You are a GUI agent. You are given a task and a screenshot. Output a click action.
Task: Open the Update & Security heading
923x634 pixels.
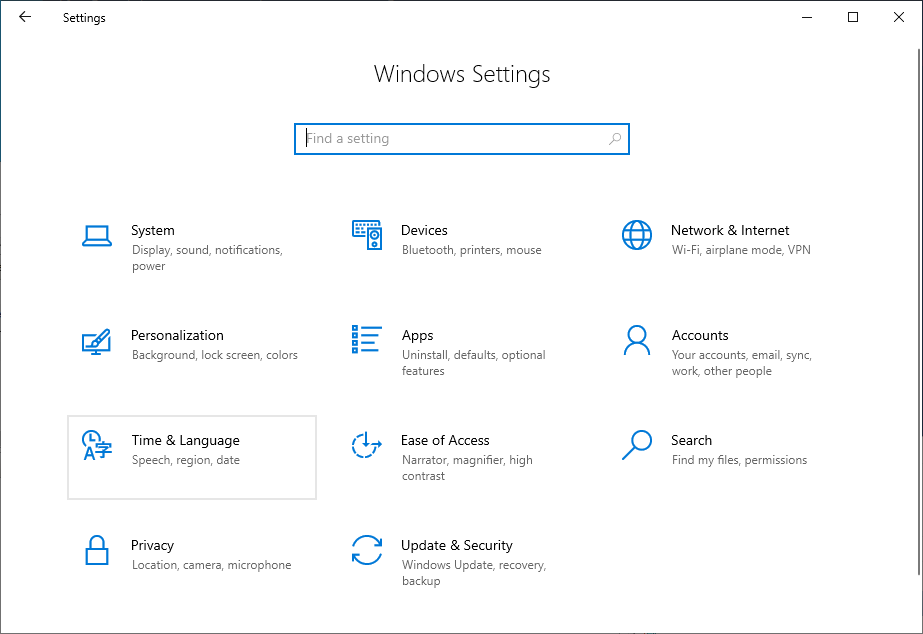coord(457,546)
